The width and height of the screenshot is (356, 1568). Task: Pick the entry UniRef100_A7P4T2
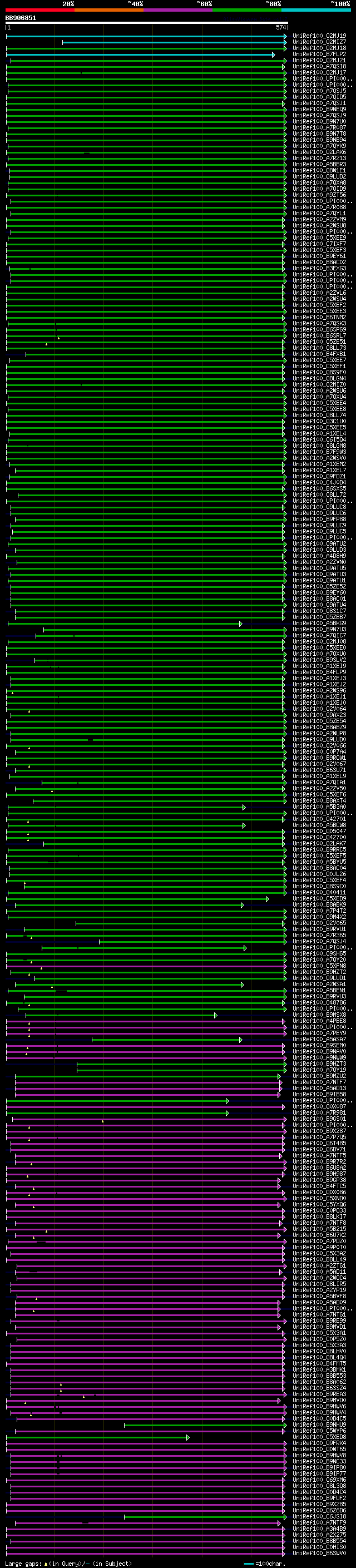tap(319, 911)
